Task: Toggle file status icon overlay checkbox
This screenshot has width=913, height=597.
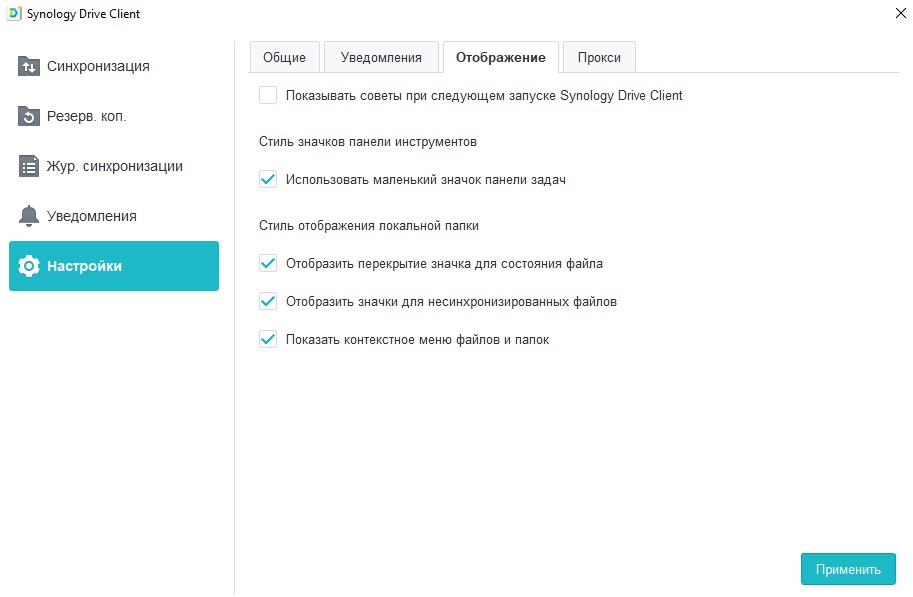Action: [x=268, y=263]
